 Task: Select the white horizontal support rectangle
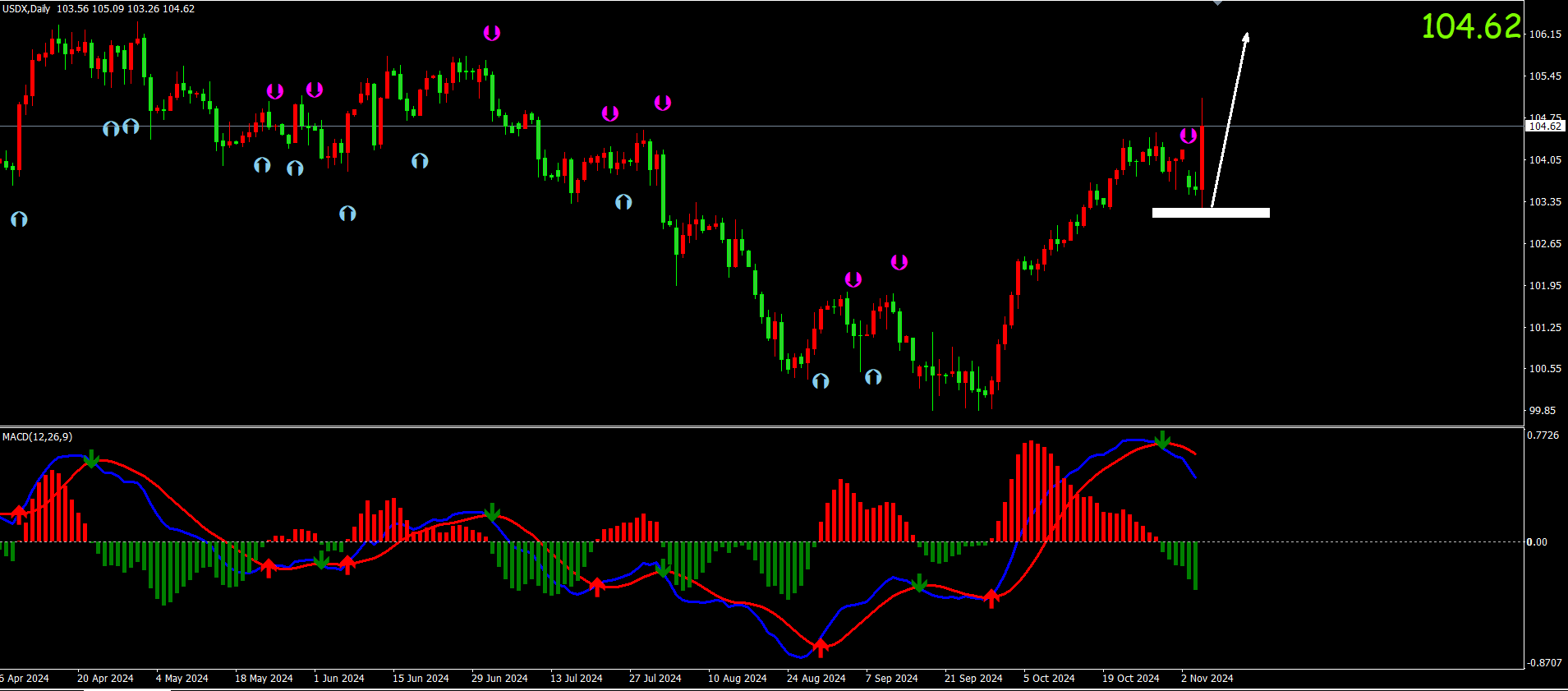coord(1211,213)
